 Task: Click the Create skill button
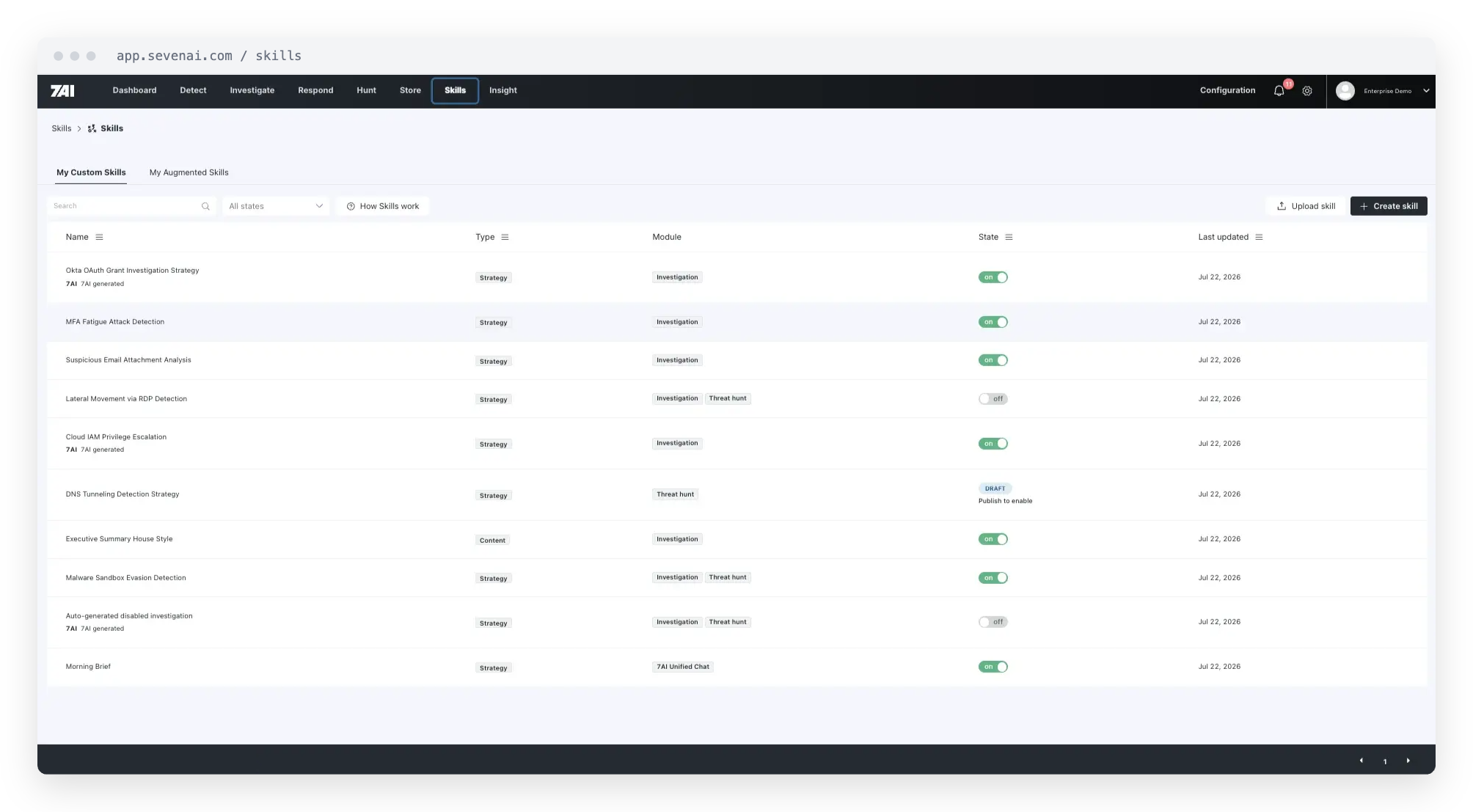pyautogui.click(x=1388, y=206)
